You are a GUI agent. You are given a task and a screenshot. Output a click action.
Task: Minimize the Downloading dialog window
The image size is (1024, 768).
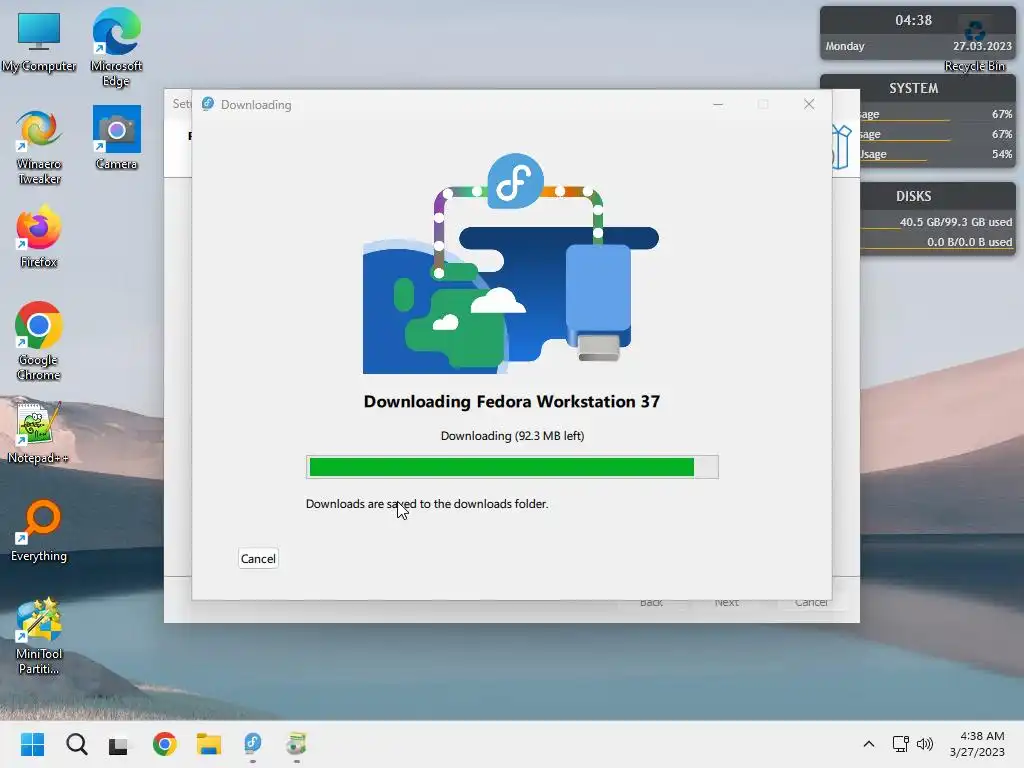coord(718,104)
